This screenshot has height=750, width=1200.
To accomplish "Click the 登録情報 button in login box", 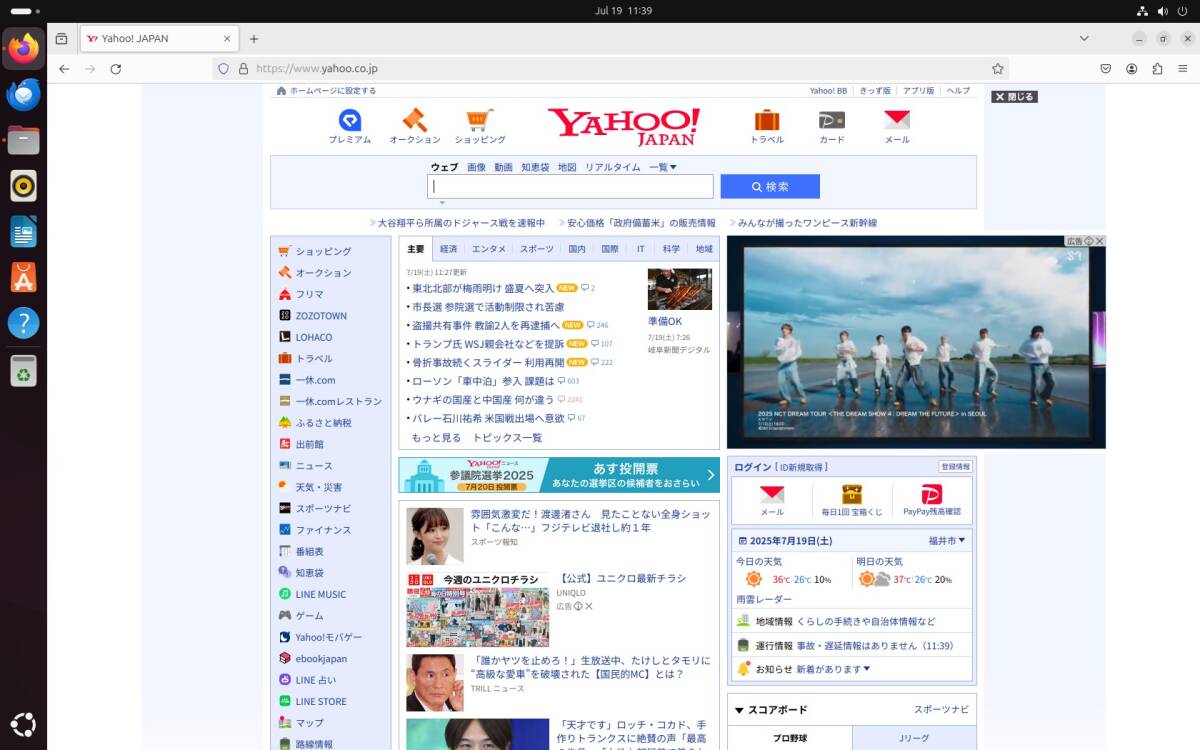I will (955, 467).
